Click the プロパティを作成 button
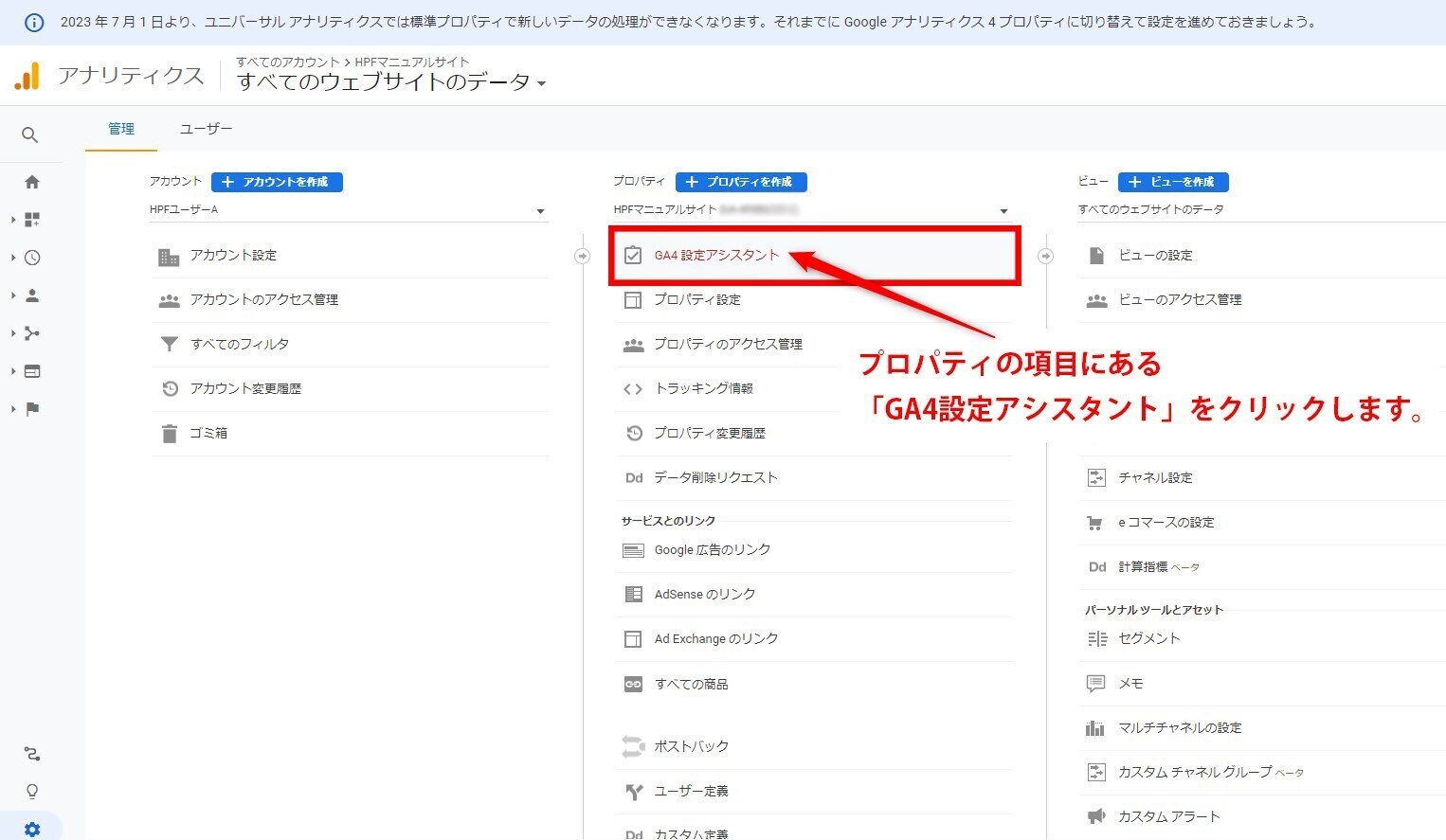1446x840 pixels. (x=741, y=182)
